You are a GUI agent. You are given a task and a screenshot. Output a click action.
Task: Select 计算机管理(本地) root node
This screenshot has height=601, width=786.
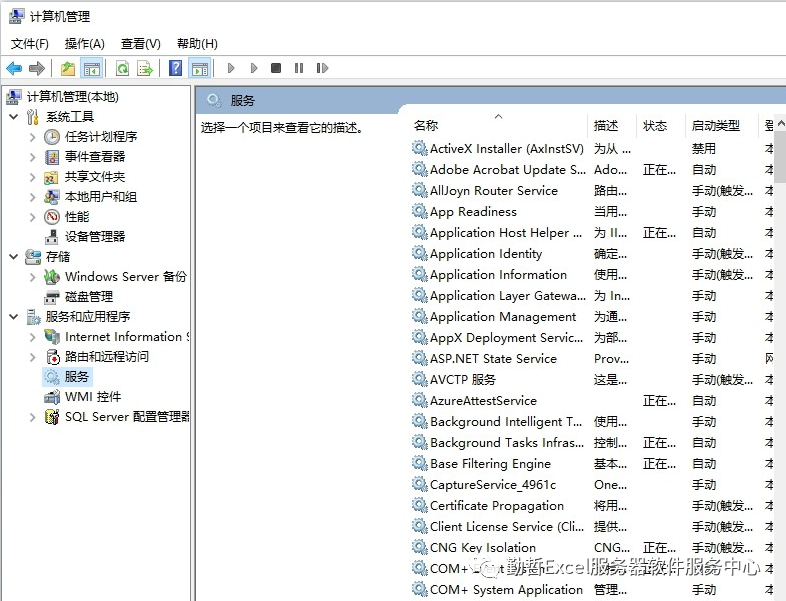73,97
